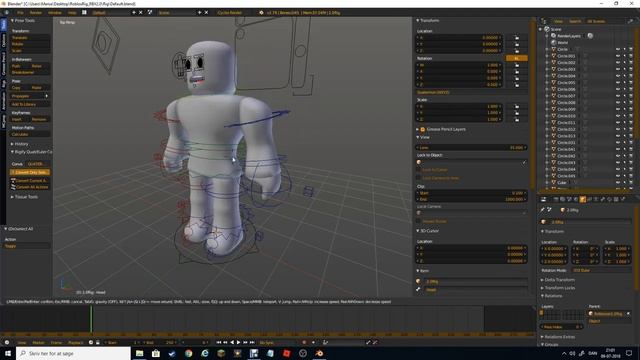Click the World icon in outliner
The width and height of the screenshot is (640, 360).
553,42
